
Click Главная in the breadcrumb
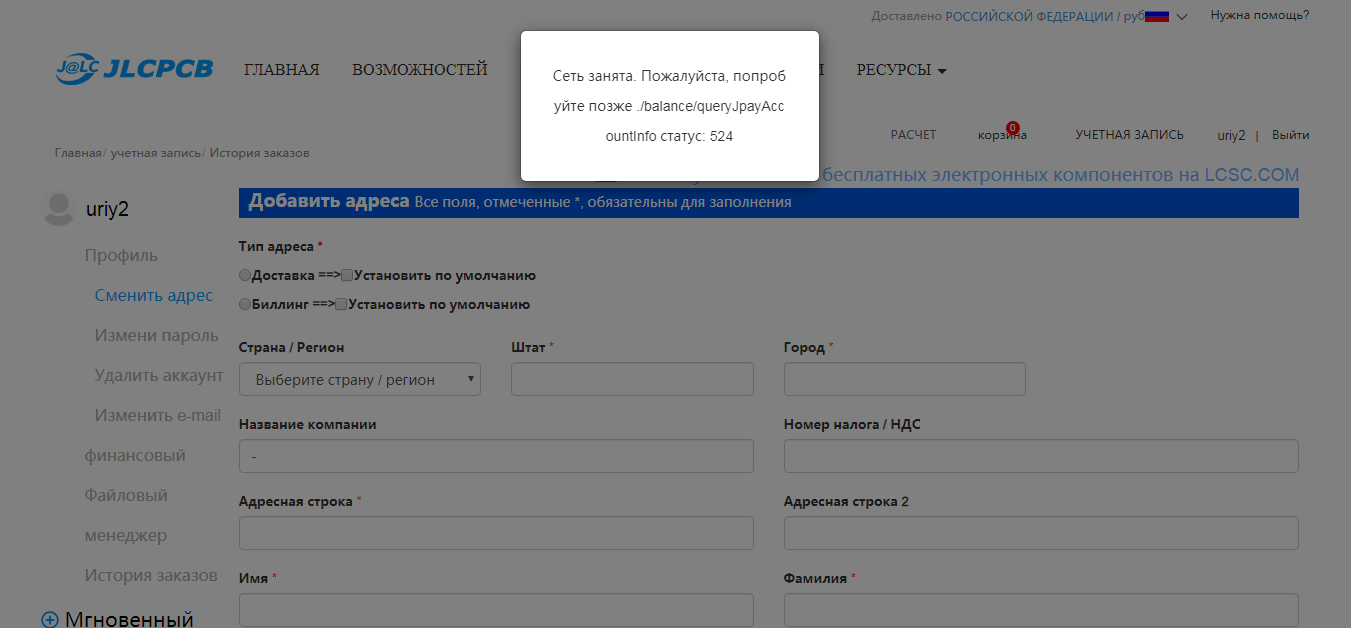point(78,153)
